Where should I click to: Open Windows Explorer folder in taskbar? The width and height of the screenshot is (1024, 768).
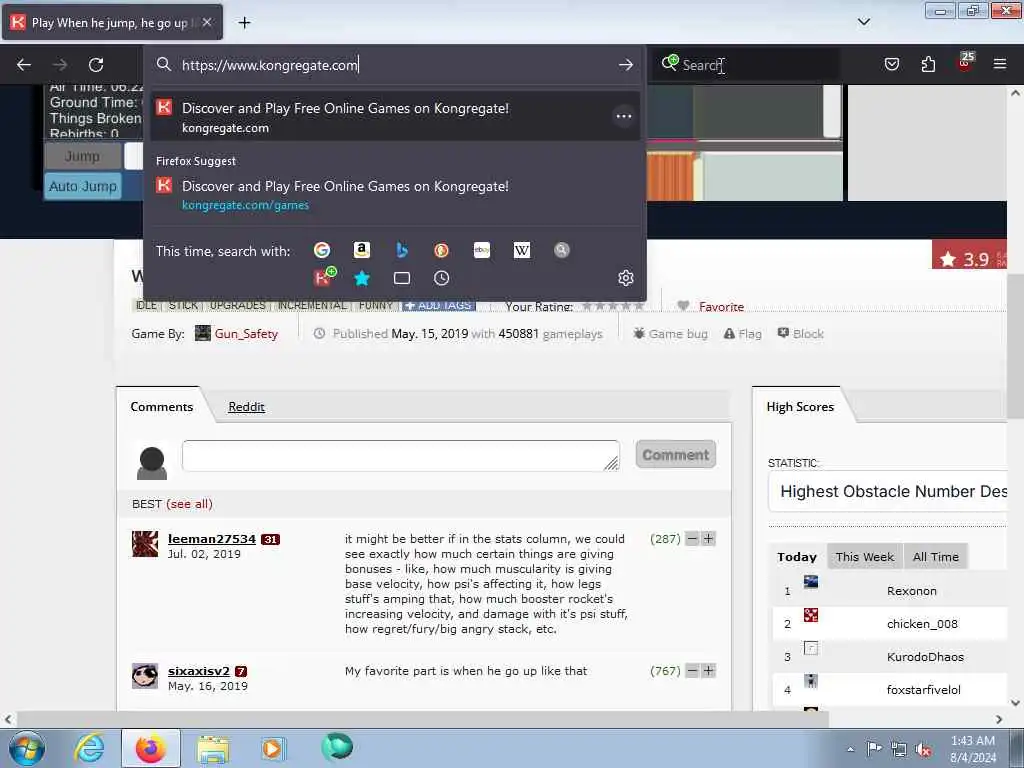[213, 748]
